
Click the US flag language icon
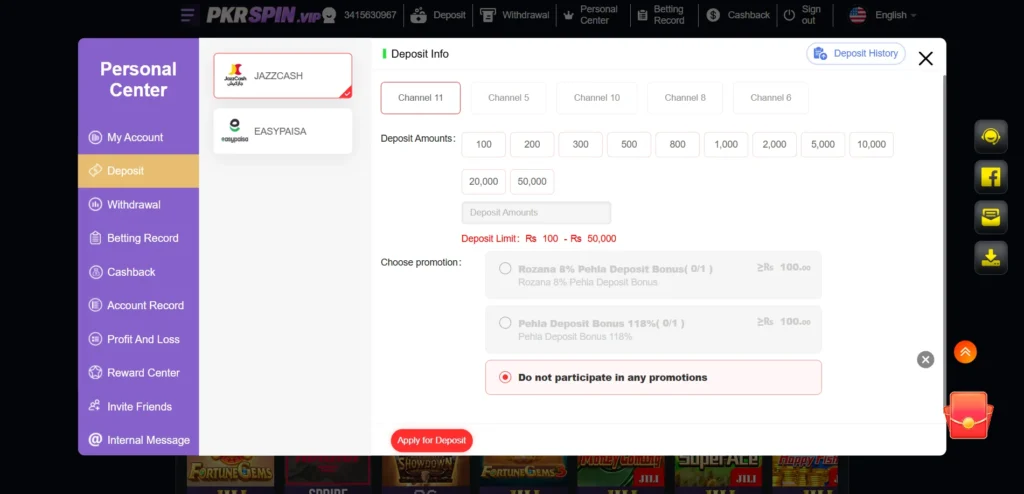click(x=857, y=15)
